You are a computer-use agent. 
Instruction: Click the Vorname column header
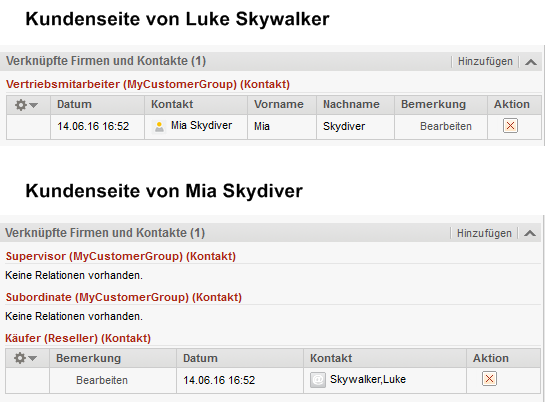point(279,104)
